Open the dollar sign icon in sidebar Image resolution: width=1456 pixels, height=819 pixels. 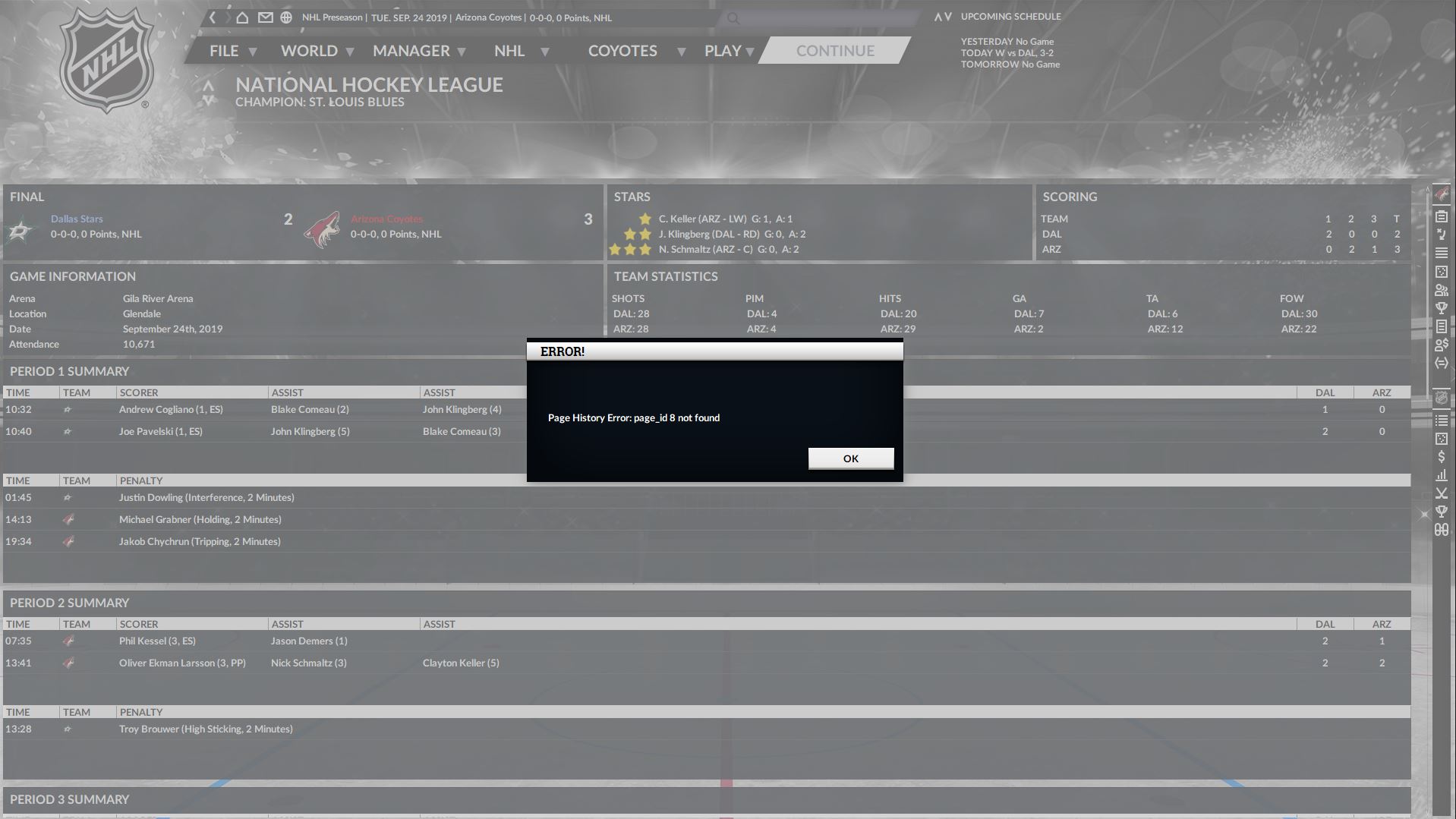point(1441,457)
